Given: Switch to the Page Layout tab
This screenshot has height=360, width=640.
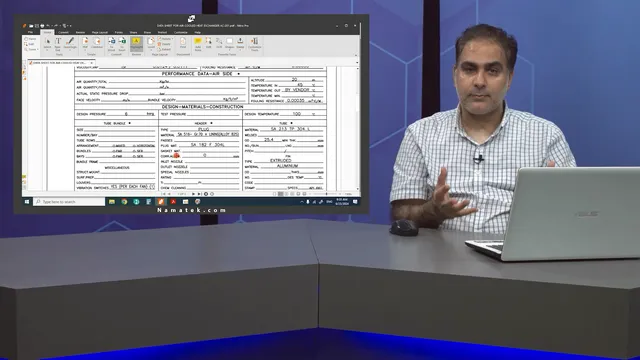Looking at the screenshot, I should point(100,32).
